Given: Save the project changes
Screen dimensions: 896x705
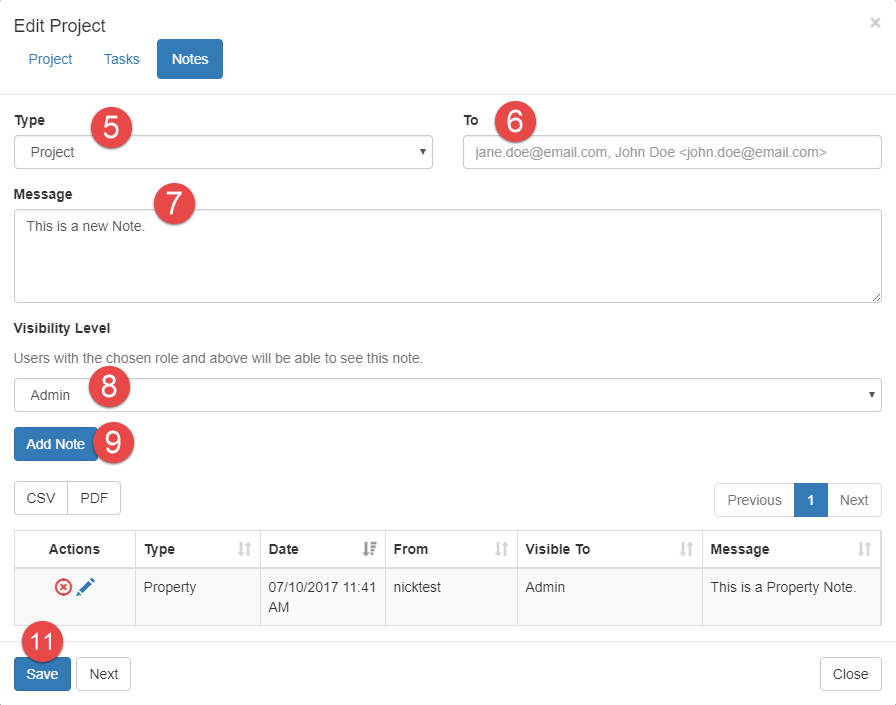Looking at the screenshot, I should [x=42, y=674].
